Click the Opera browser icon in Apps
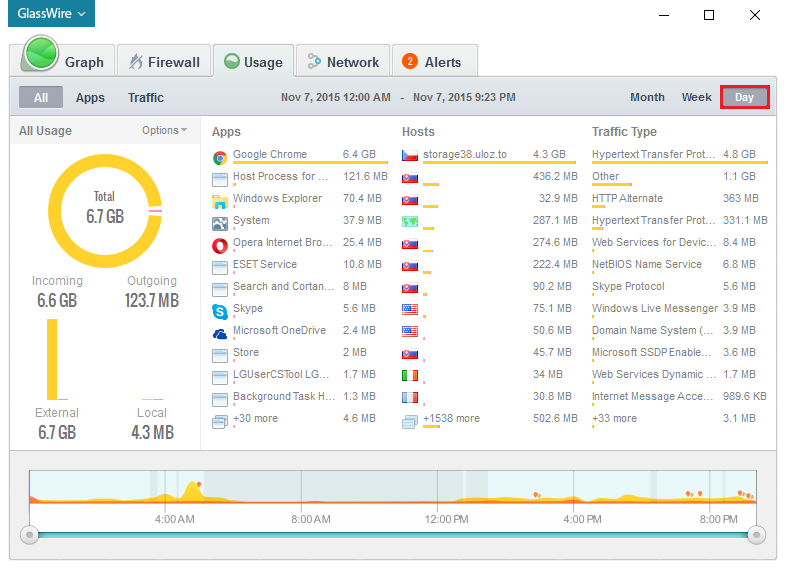This screenshot has width=786, height=569. click(x=220, y=245)
